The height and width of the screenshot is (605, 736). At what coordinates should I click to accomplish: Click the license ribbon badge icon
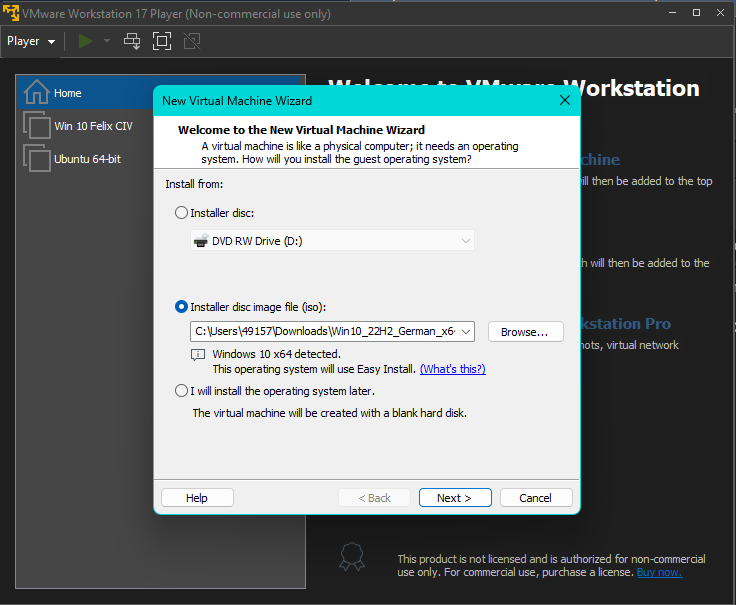[352, 557]
